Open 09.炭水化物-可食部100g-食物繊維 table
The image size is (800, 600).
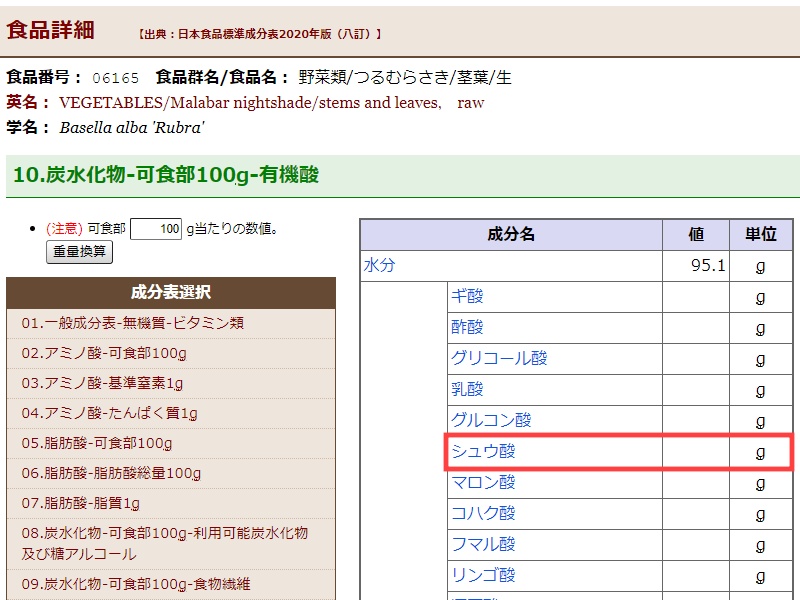coord(136,584)
